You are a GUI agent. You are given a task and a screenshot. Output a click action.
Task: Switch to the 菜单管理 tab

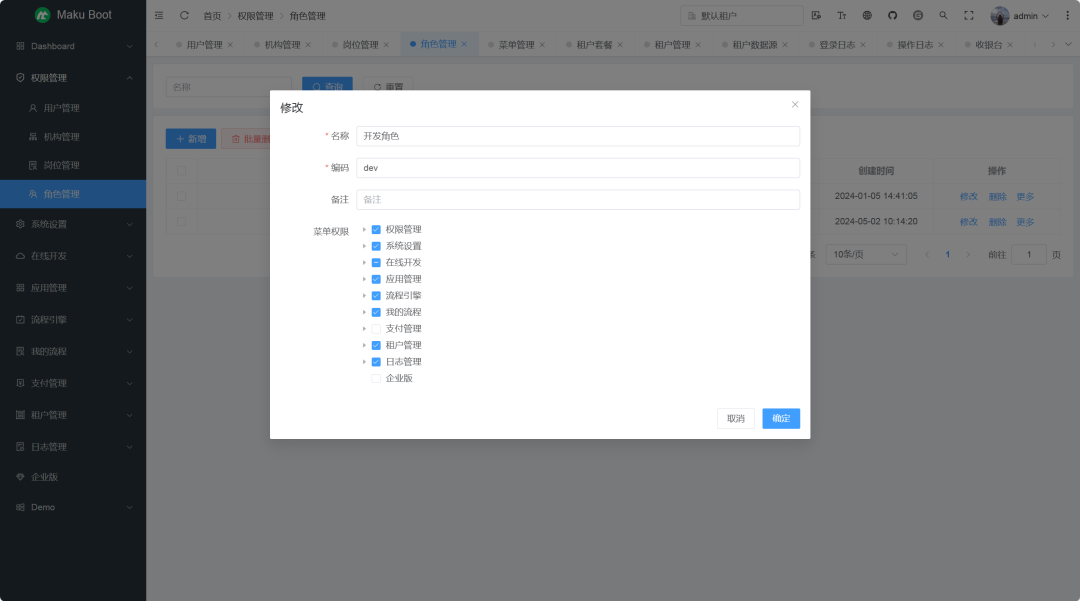[516, 44]
